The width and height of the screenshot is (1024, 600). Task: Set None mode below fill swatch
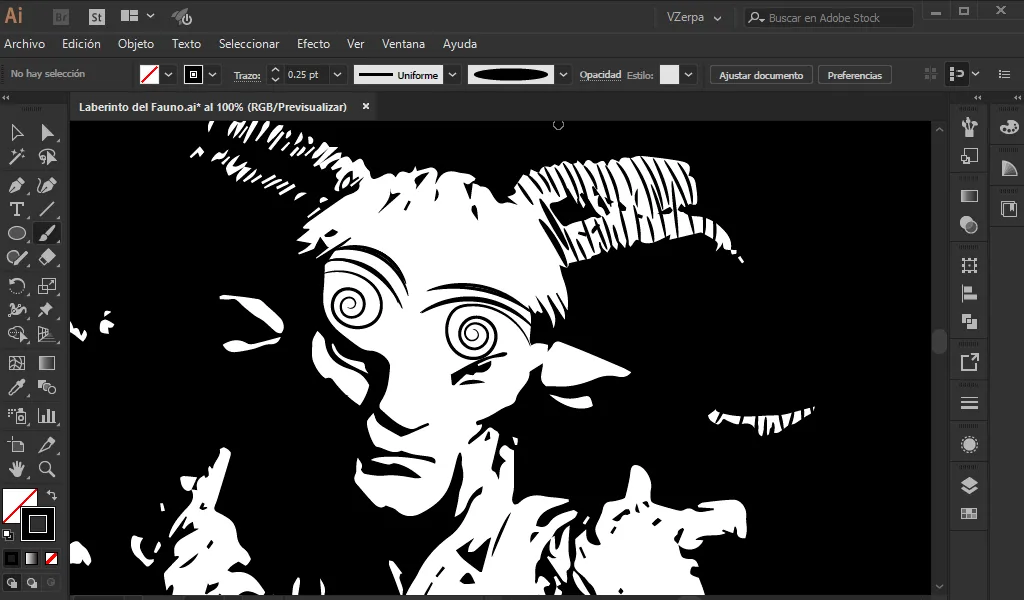tap(51, 558)
